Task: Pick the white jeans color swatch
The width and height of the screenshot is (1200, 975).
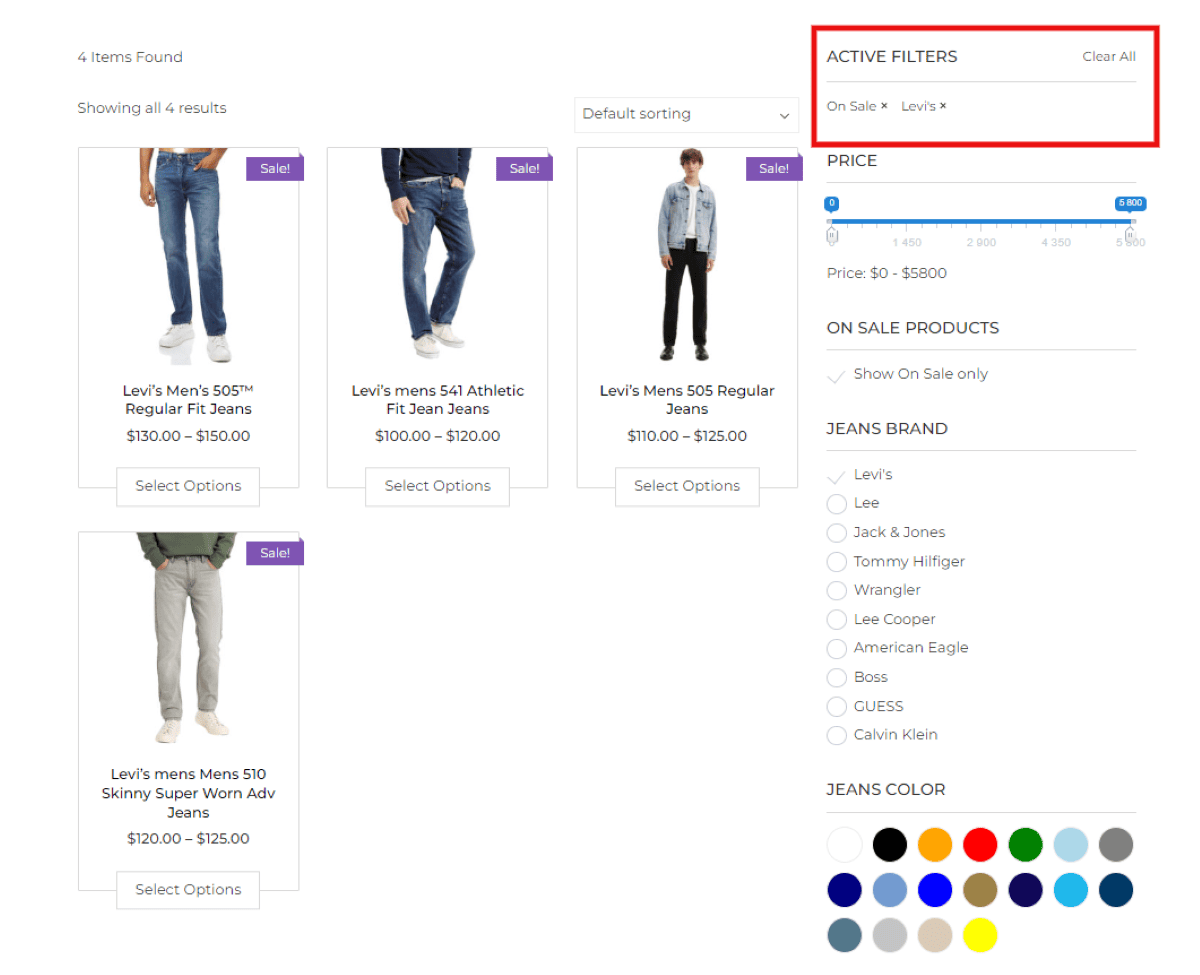Action: (x=845, y=845)
